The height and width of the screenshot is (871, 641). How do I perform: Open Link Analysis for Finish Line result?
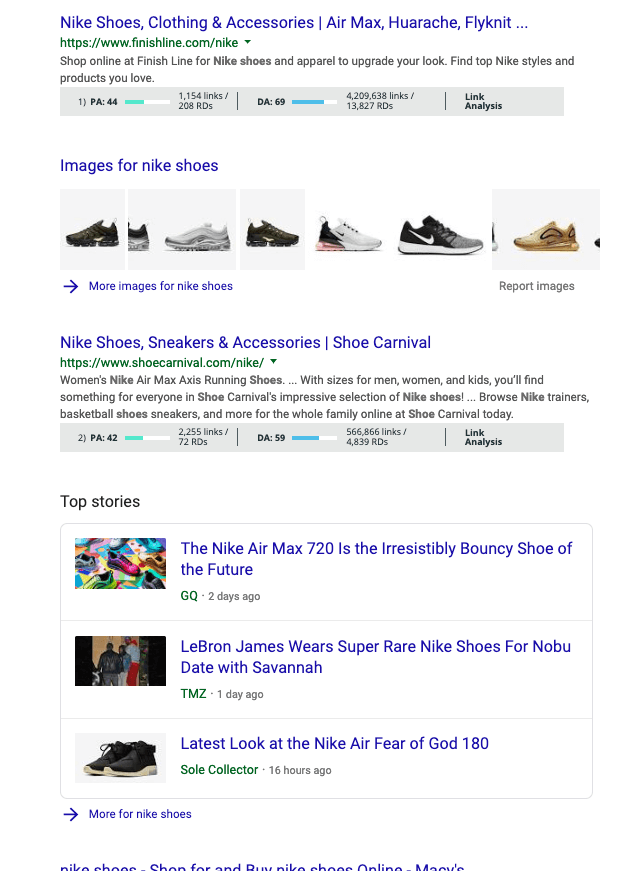click(483, 101)
